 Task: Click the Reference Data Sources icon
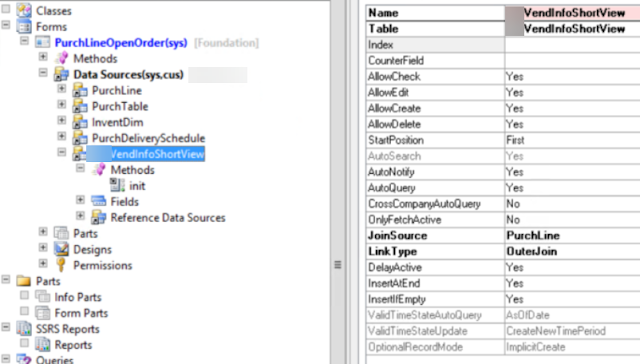tap(99, 218)
